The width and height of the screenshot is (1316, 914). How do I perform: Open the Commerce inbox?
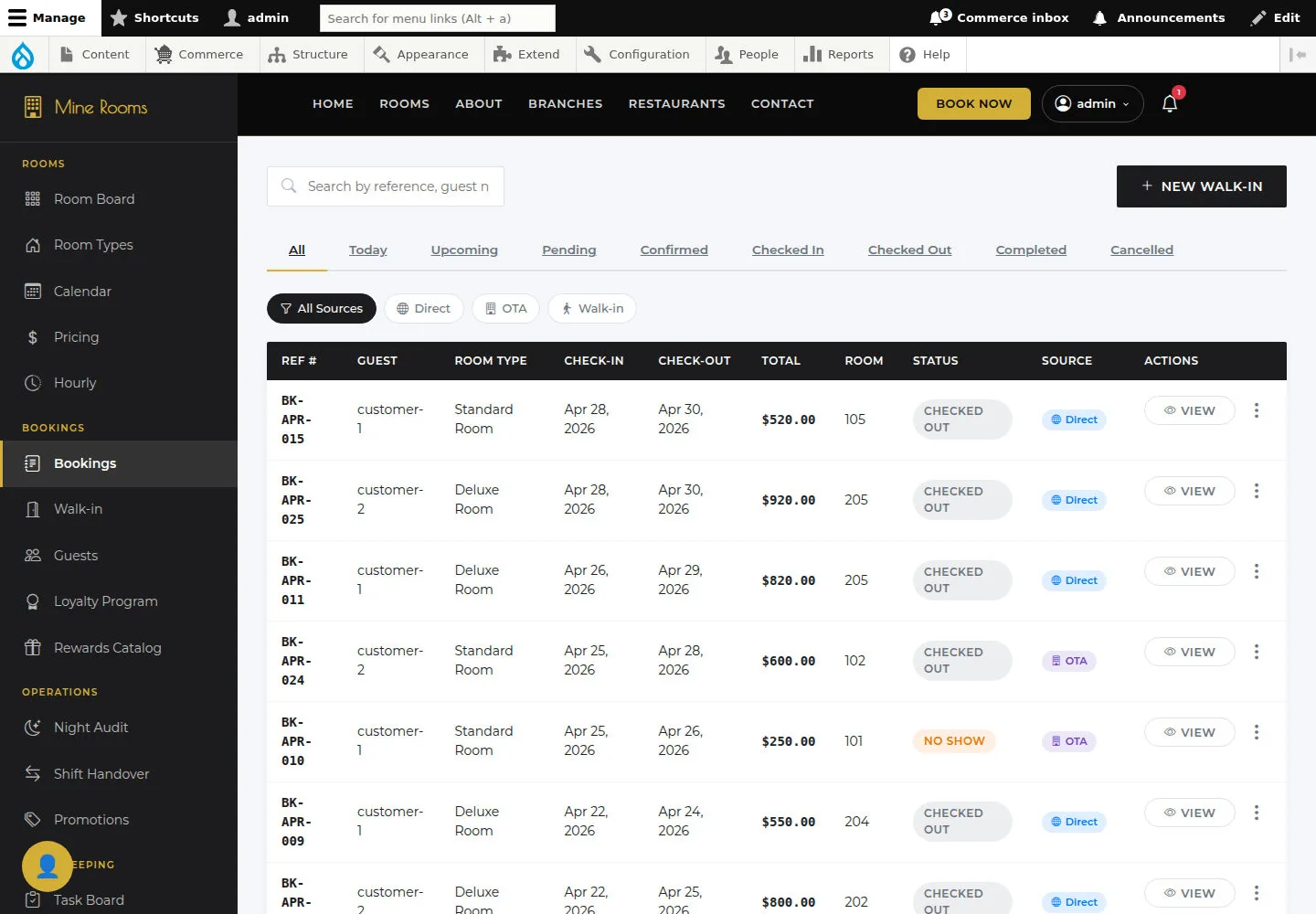click(x=999, y=17)
